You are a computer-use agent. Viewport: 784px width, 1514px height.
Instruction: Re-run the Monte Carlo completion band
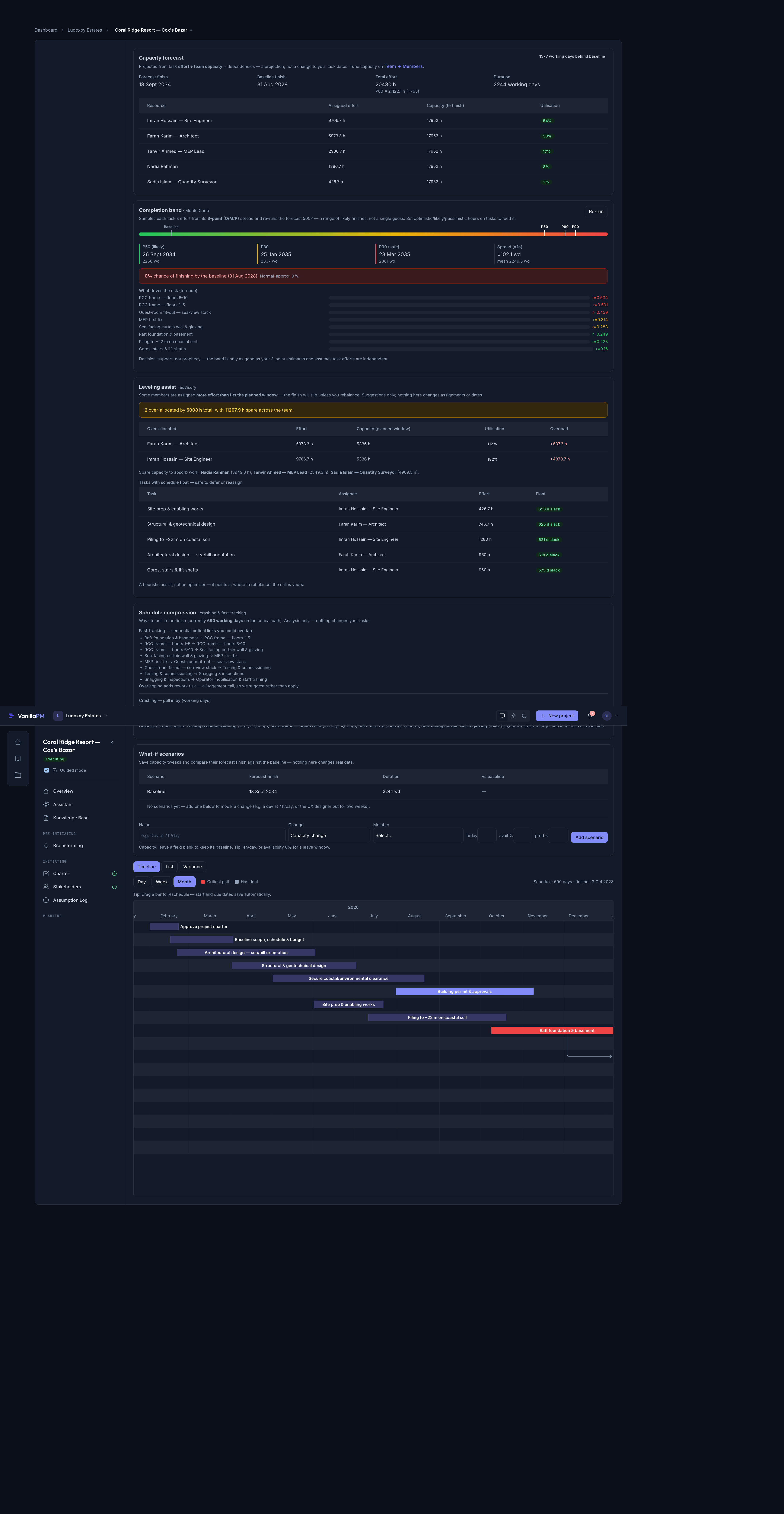pyautogui.click(x=596, y=212)
